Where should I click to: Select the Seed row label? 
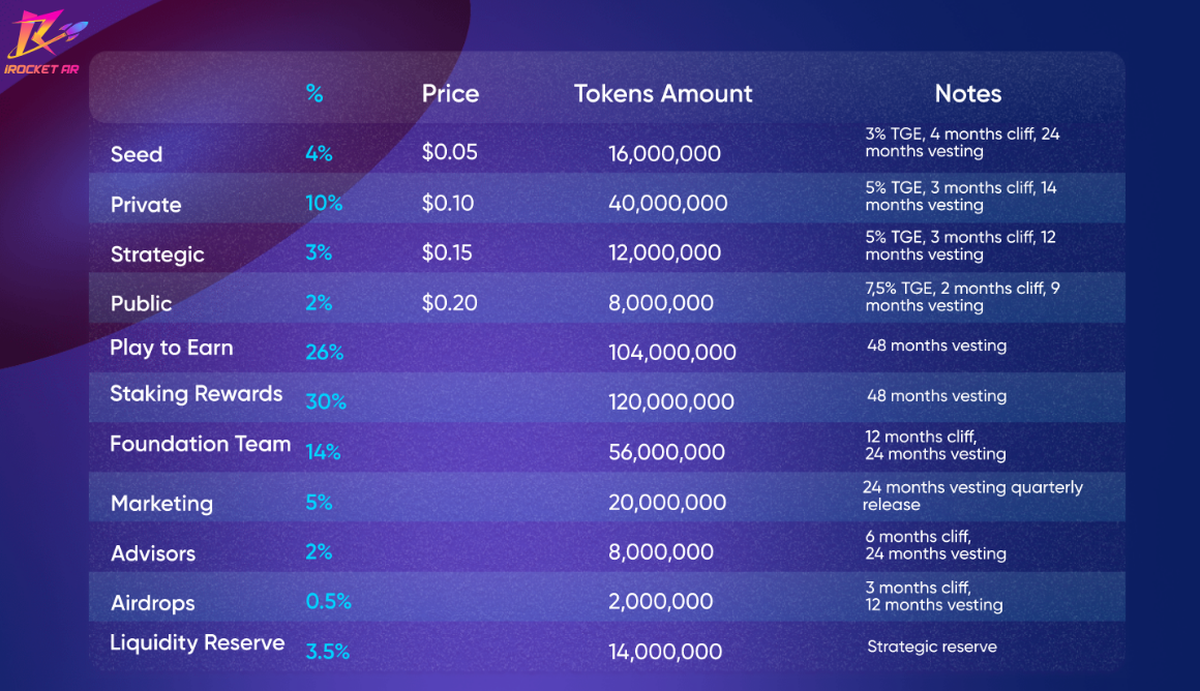click(x=136, y=154)
